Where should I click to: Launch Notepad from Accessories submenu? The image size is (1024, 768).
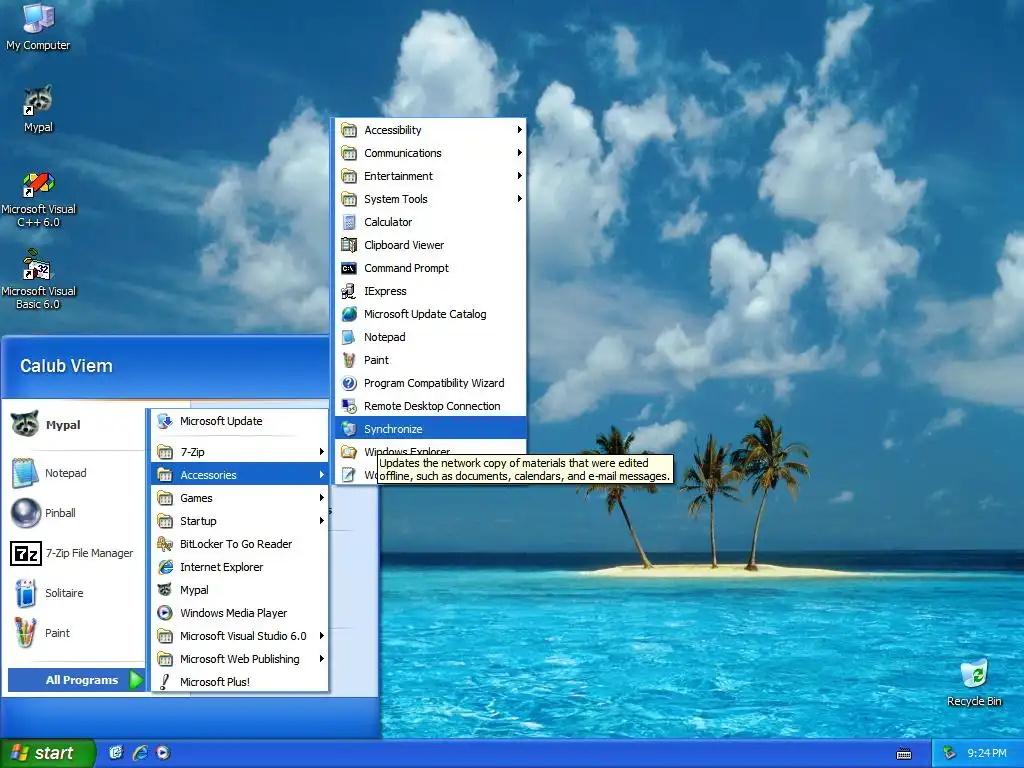(431, 337)
